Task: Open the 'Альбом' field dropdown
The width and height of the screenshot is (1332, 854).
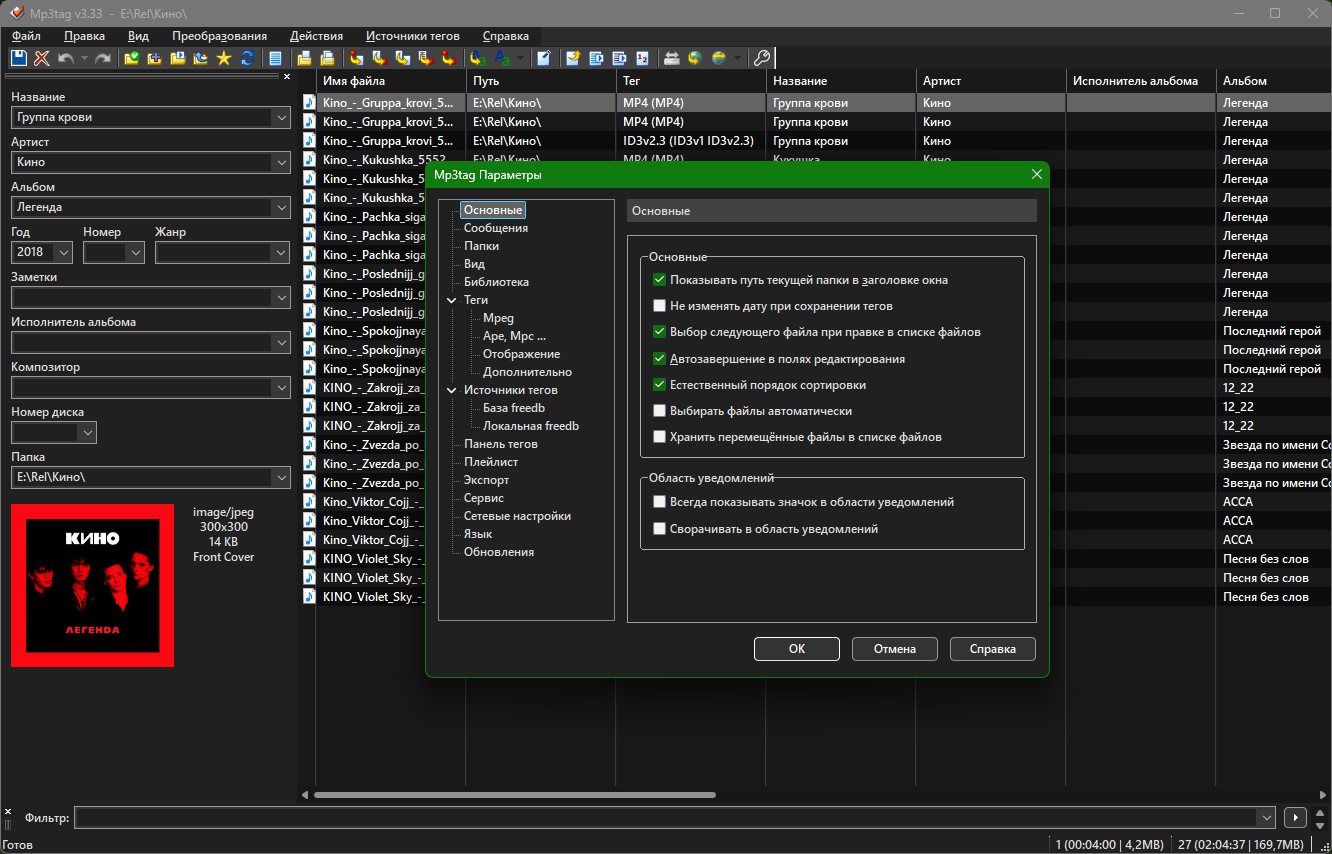Action: pyautogui.click(x=280, y=208)
